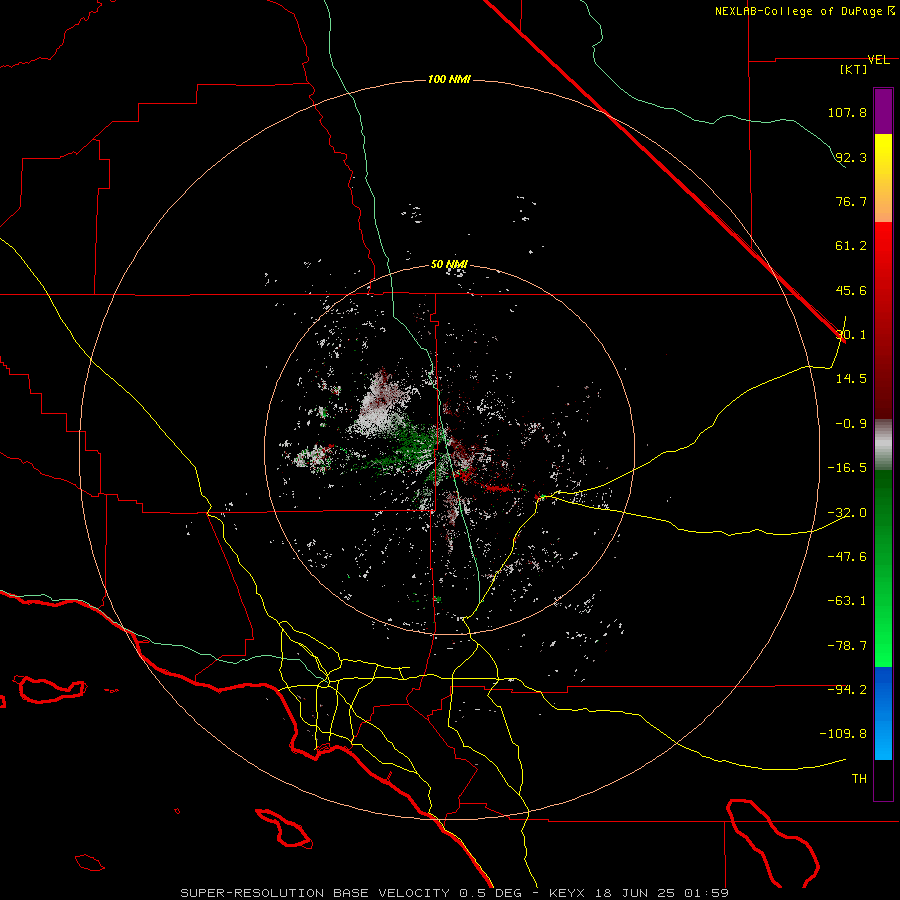Pick the blue segment of the color scale

pos(883,713)
